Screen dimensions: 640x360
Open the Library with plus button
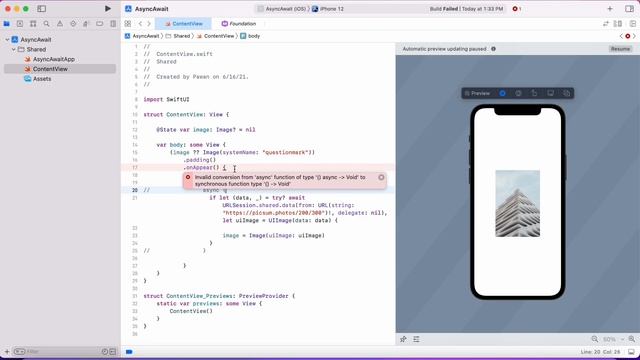[x=610, y=9]
